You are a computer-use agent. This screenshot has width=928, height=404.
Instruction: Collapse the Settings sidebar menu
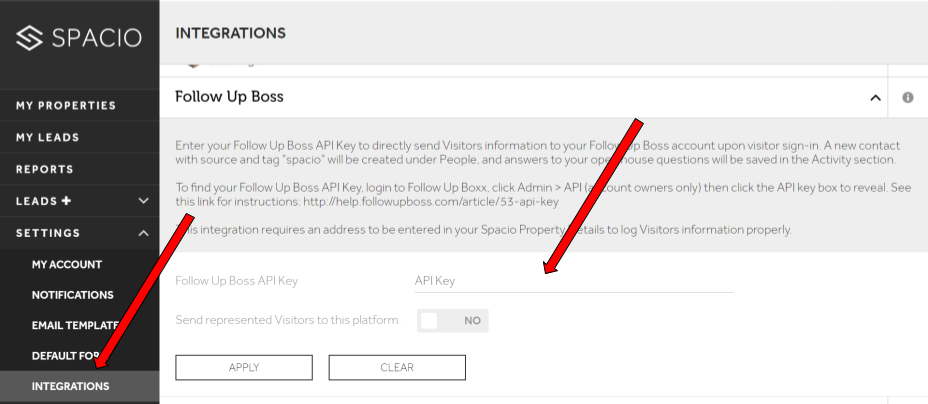pos(79,233)
